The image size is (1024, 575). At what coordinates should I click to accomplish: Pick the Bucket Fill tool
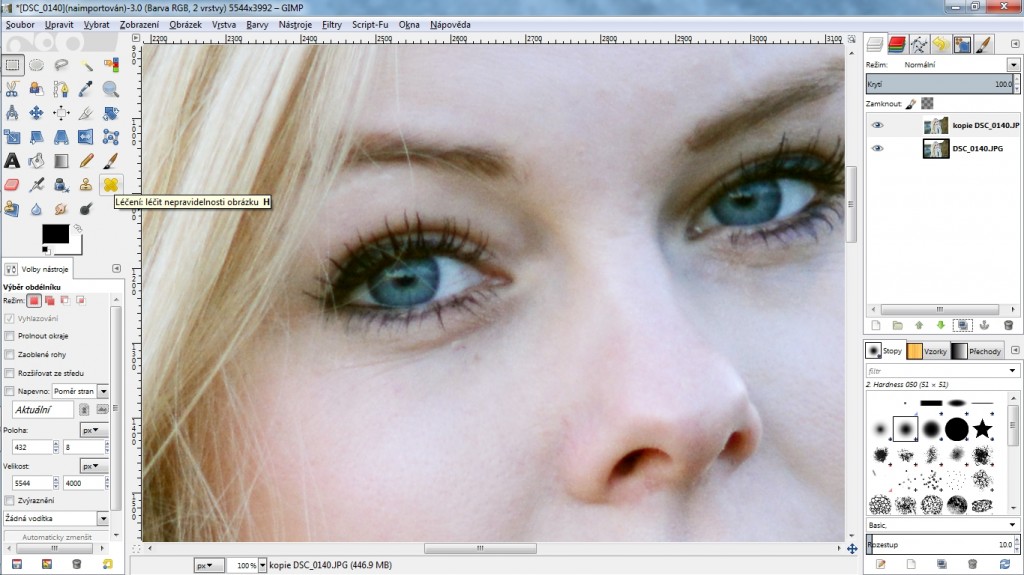tap(37, 161)
